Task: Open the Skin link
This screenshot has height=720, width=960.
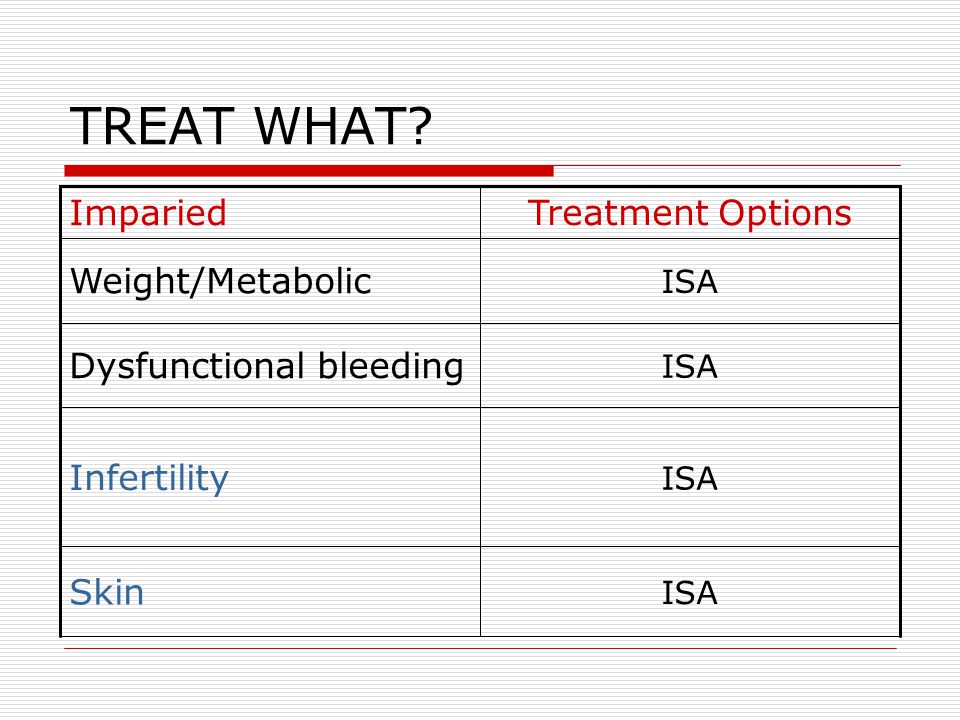Action: (x=107, y=592)
